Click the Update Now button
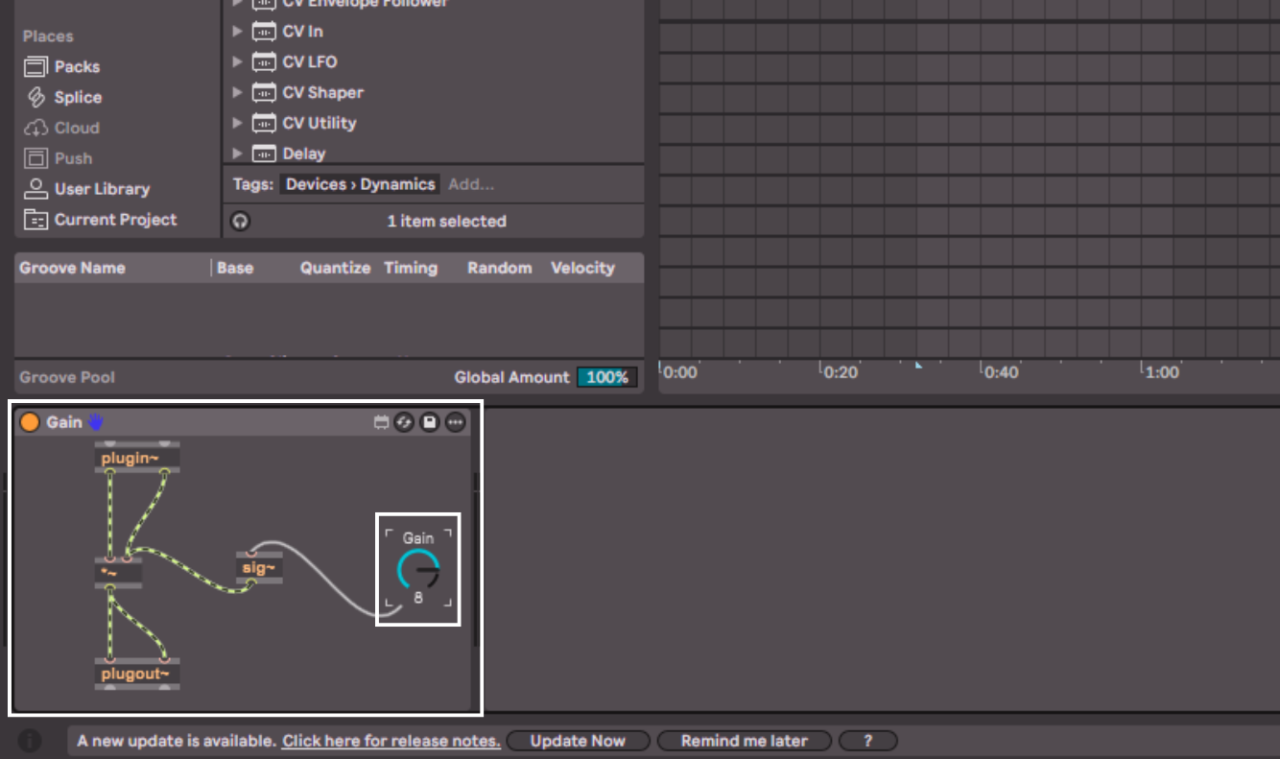1280x759 pixels. 578,741
